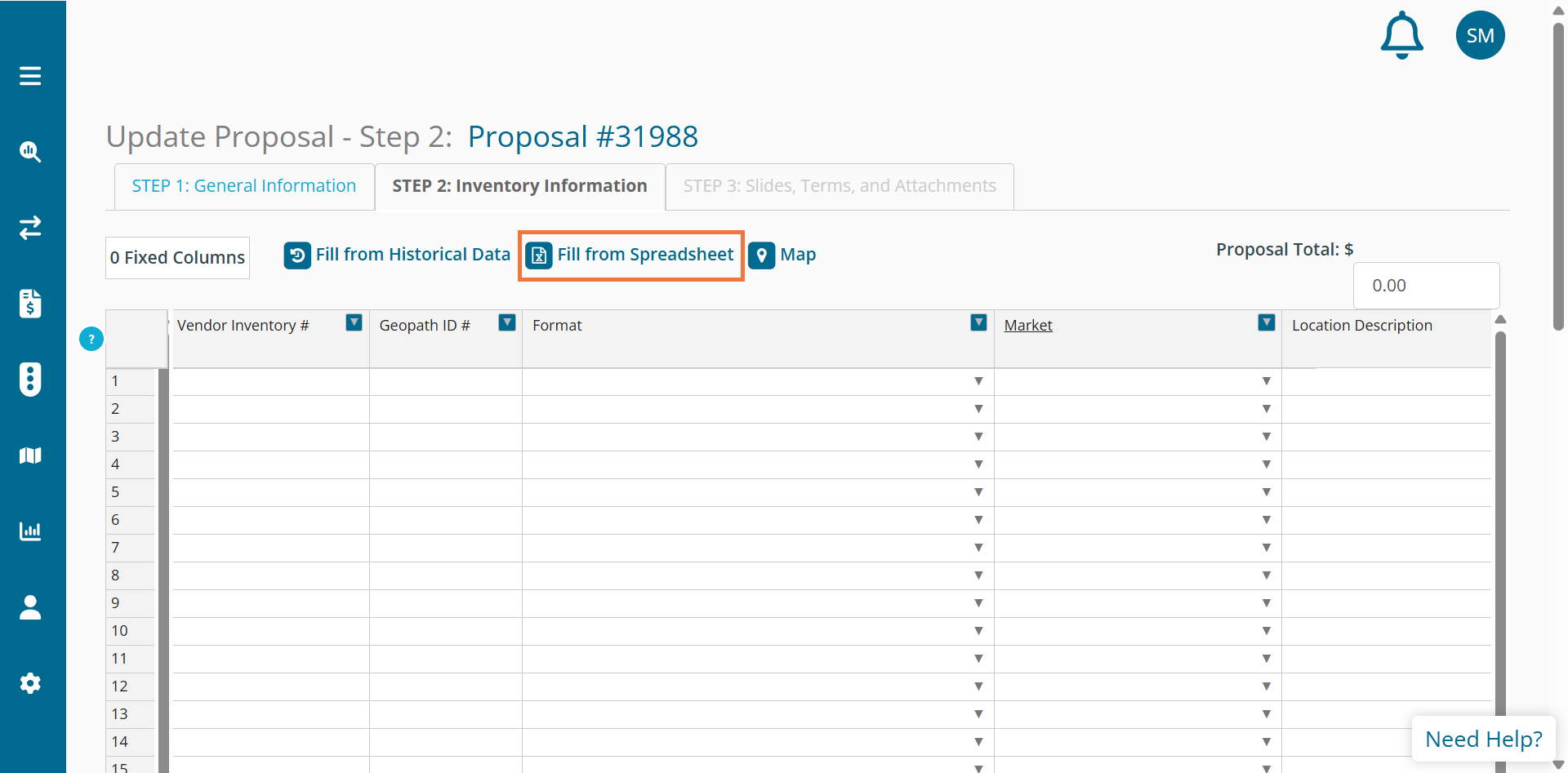The image size is (1568, 773).
Task: Click the Market column header link
Action: [x=1028, y=325]
